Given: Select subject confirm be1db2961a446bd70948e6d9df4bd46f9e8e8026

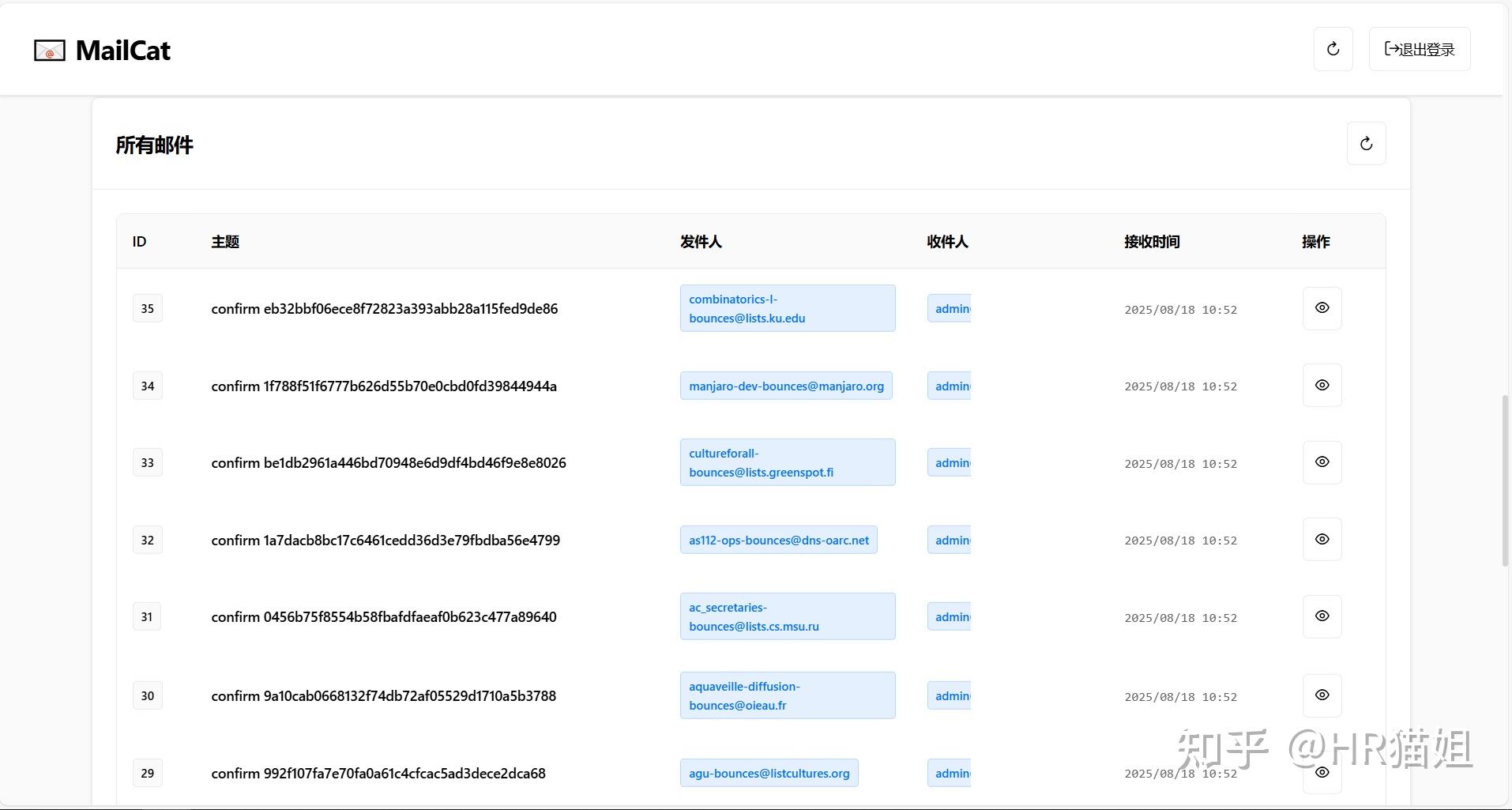Looking at the screenshot, I should tap(389, 463).
